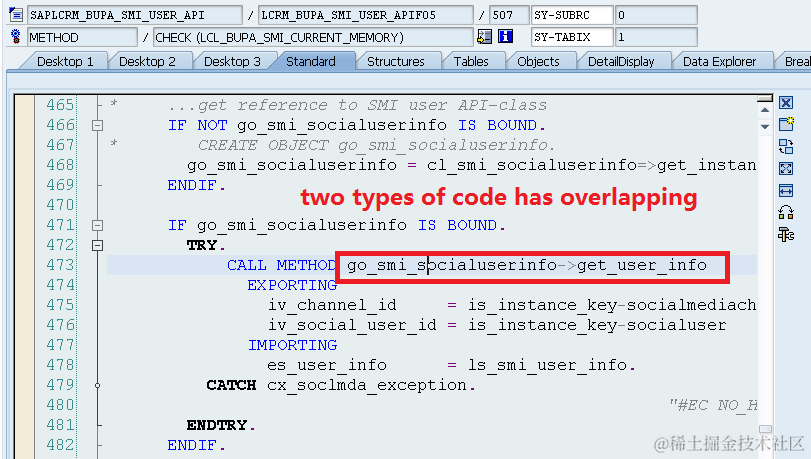Viewport: 811px width, 459px height.
Task: Close the source code tool with the X icon
Action: [786, 102]
